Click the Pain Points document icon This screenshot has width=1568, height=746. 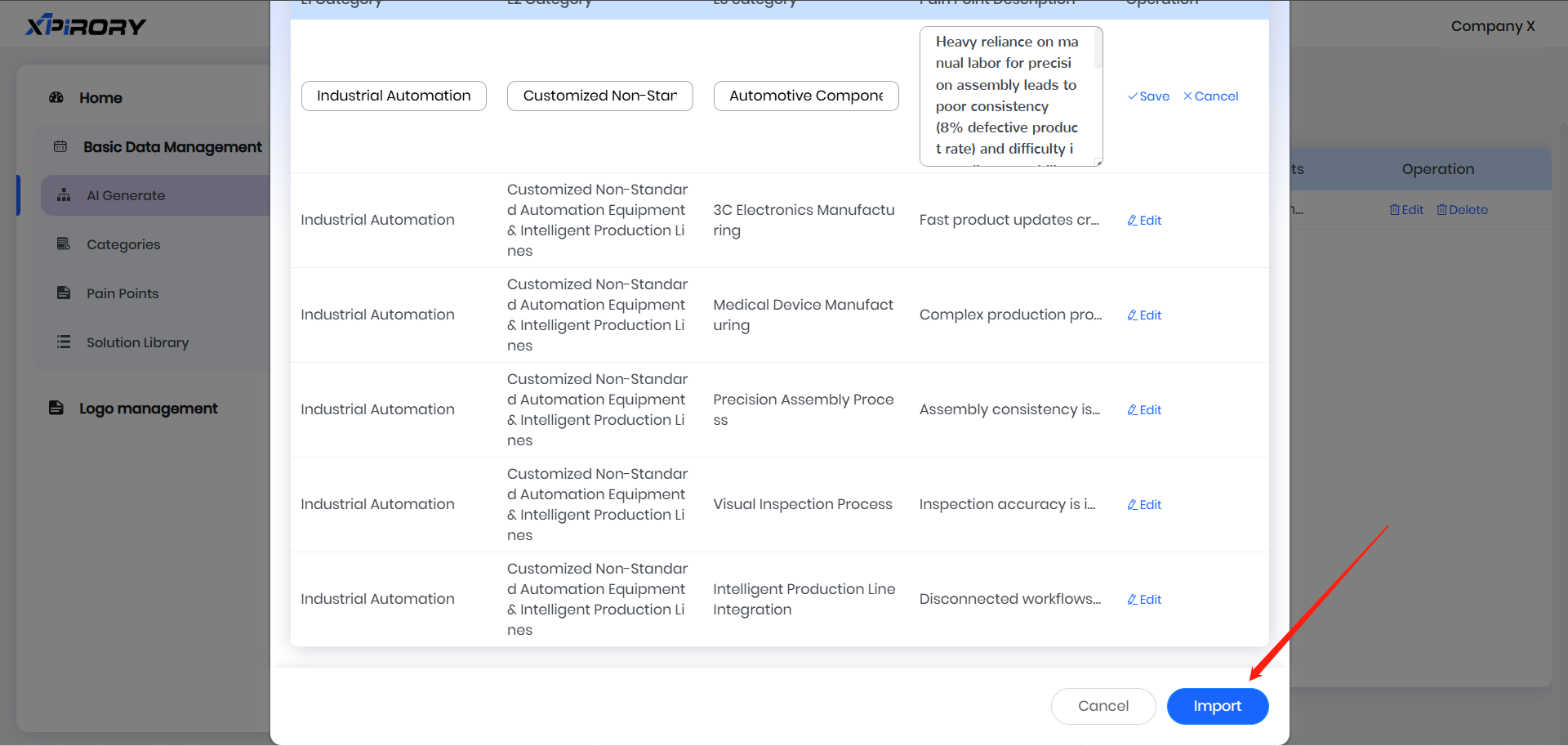64,293
